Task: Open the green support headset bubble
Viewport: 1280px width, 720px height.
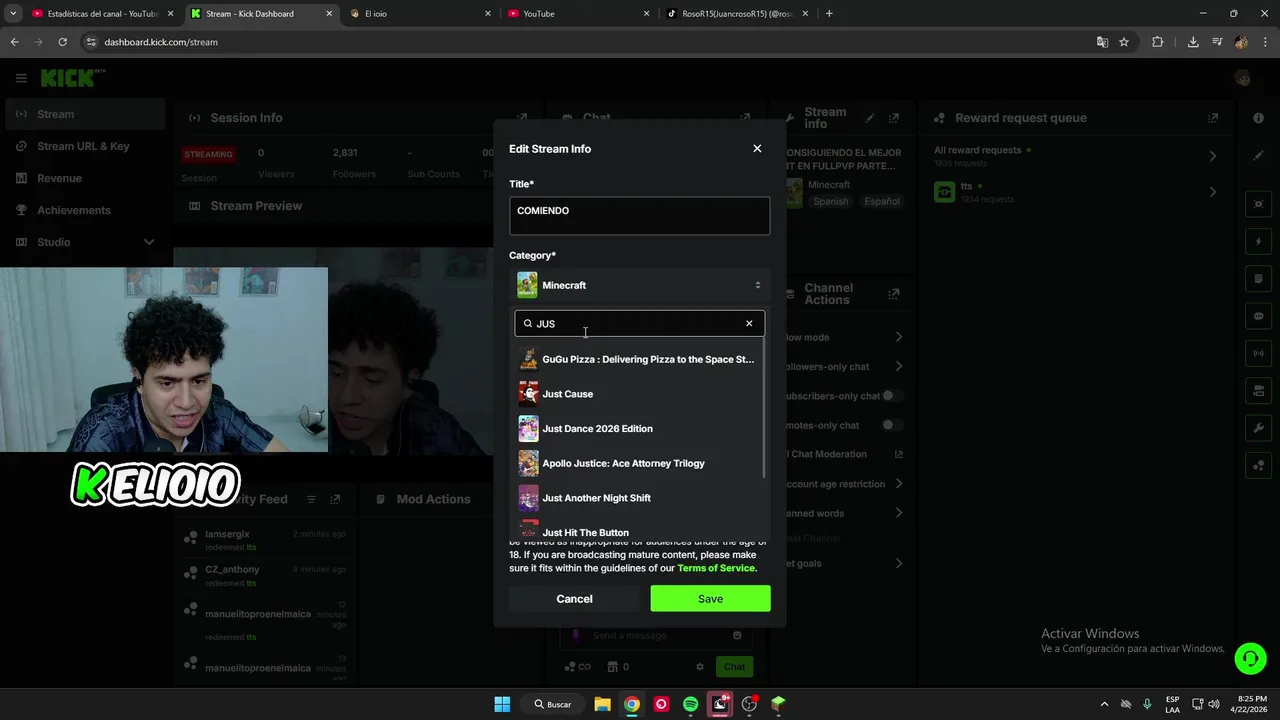Action: [x=1250, y=658]
